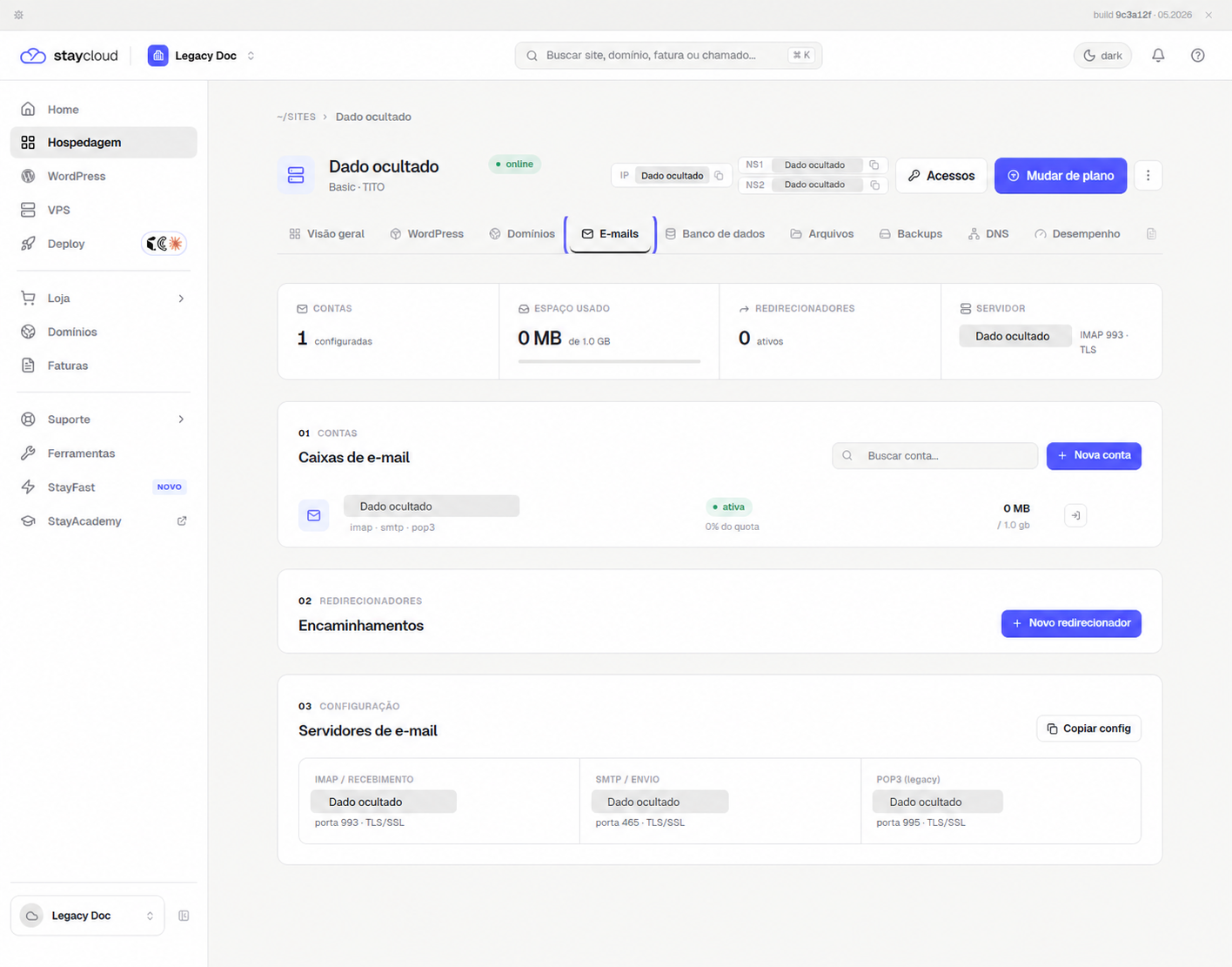This screenshot has height=967, width=1232.
Task: Click the POP3 server hidden address
Action: [938, 802]
